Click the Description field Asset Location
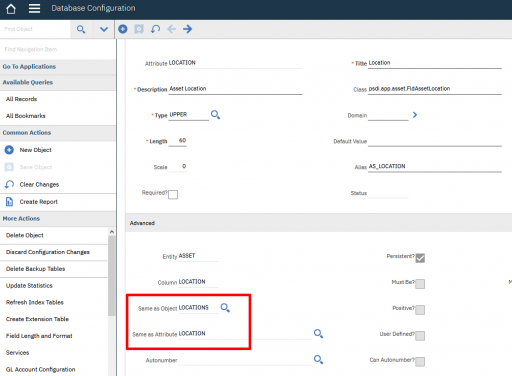The height and width of the screenshot is (376, 512). (235, 89)
